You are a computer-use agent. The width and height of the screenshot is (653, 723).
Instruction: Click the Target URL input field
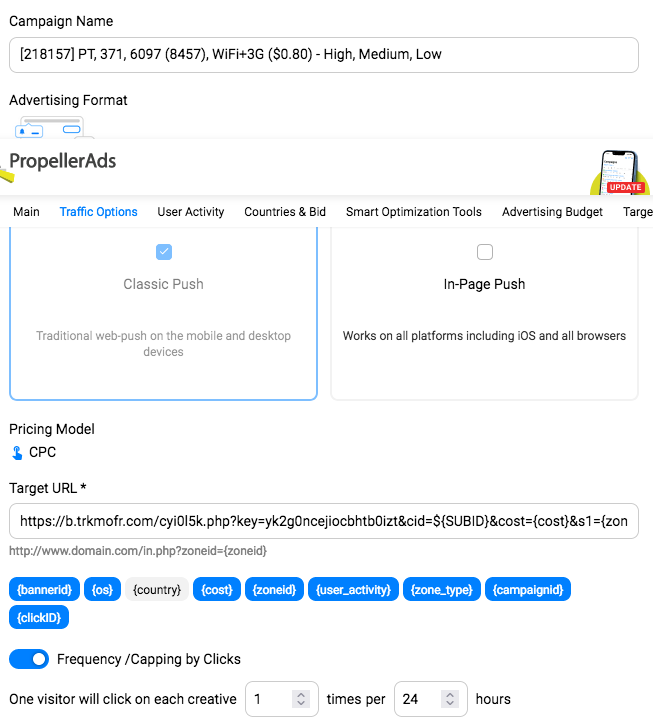coord(324,521)
